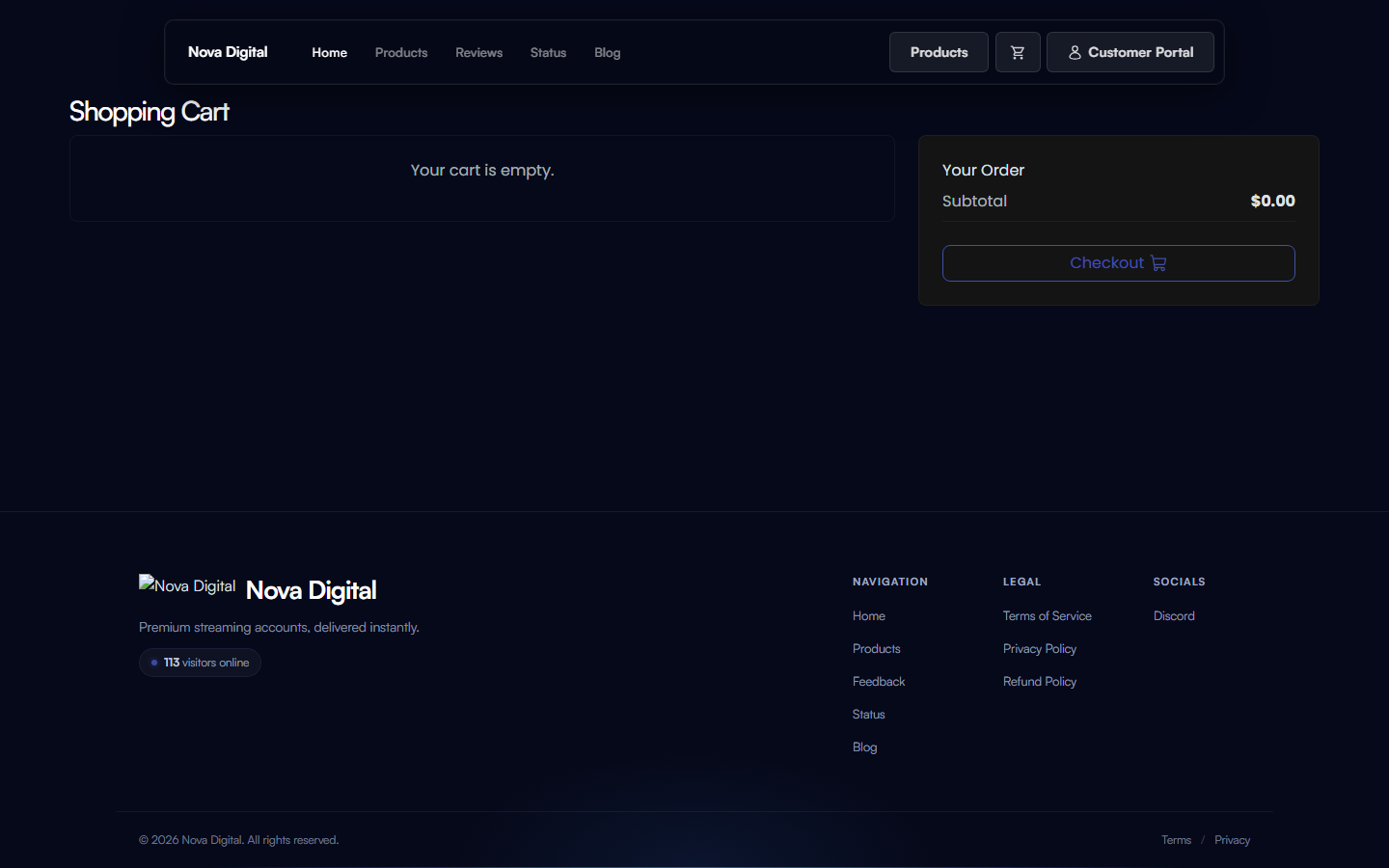Open Reviews in the top navigation
1389x868 pixels.
(478, 52)
